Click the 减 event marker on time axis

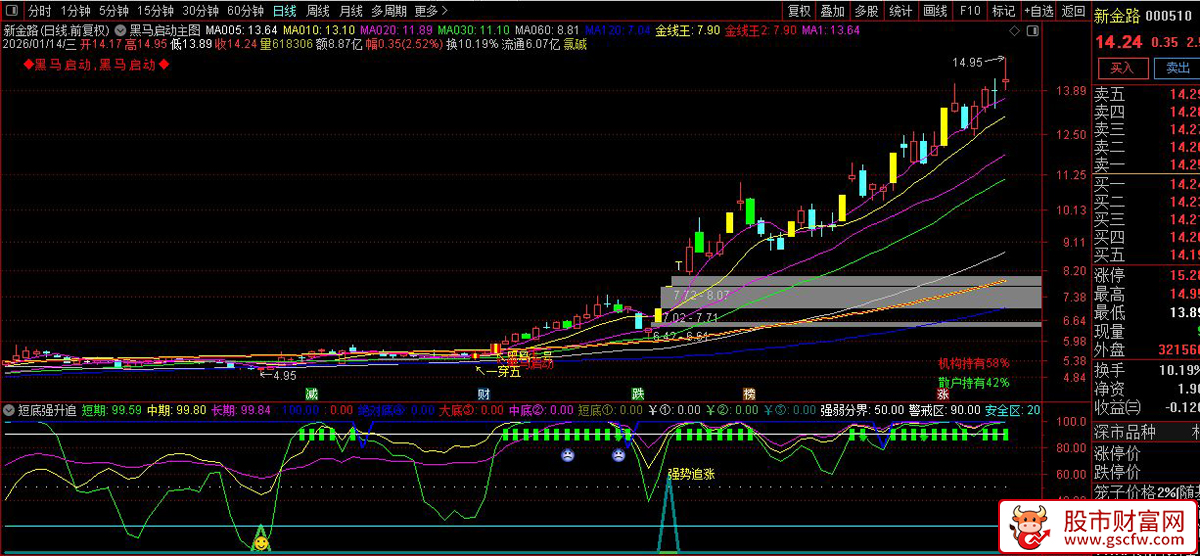click(x=312, y=395)
